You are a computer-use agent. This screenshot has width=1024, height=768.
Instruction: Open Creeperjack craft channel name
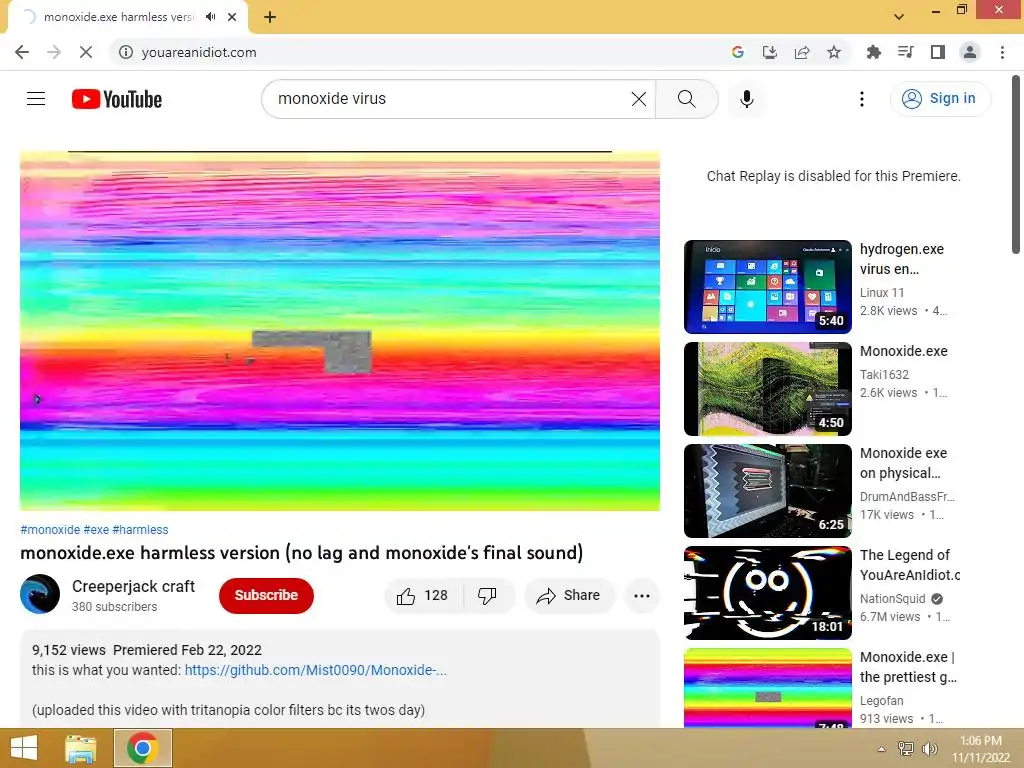[x=133, y=586]
